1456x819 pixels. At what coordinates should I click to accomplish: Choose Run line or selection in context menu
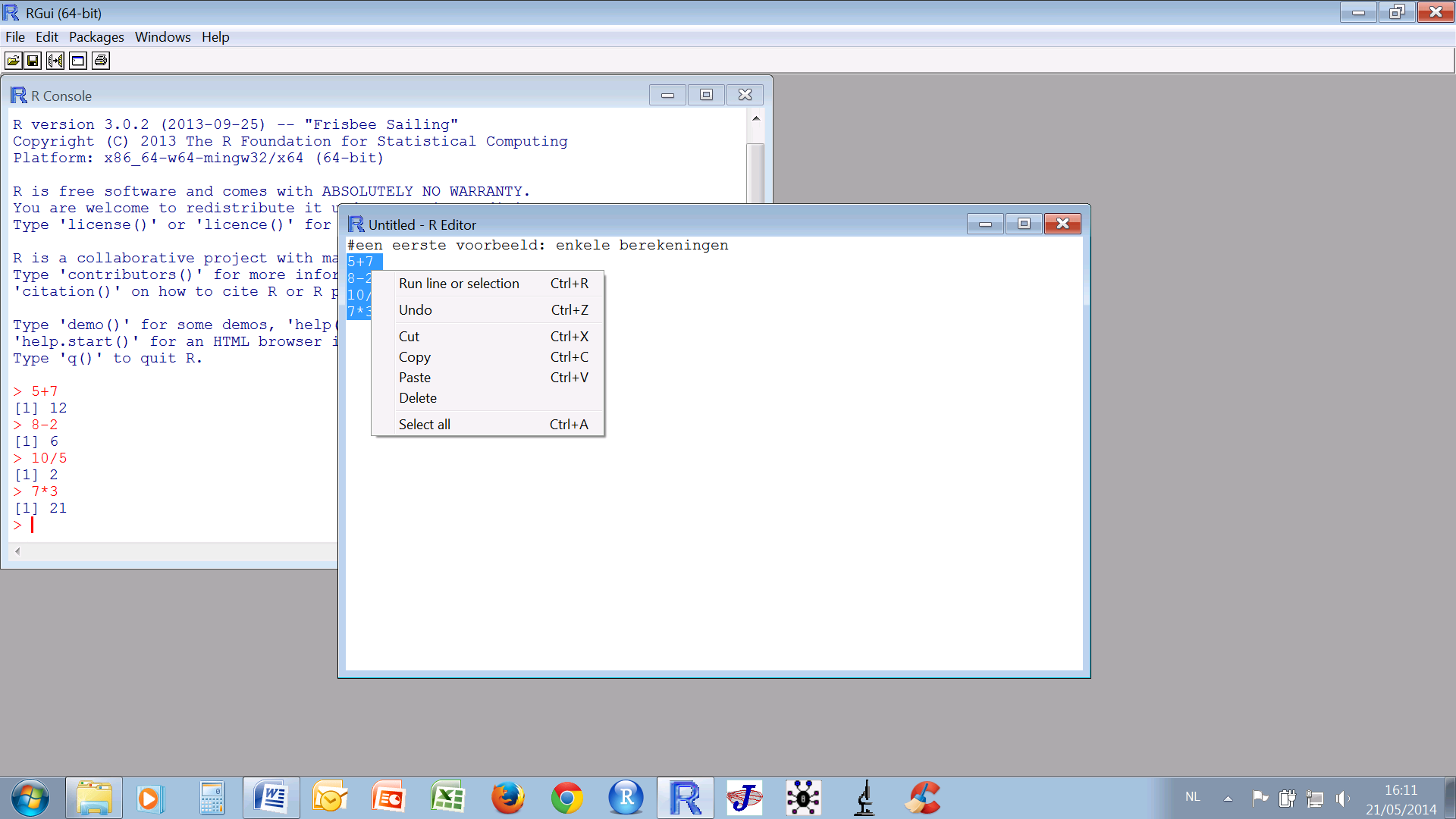459,284
